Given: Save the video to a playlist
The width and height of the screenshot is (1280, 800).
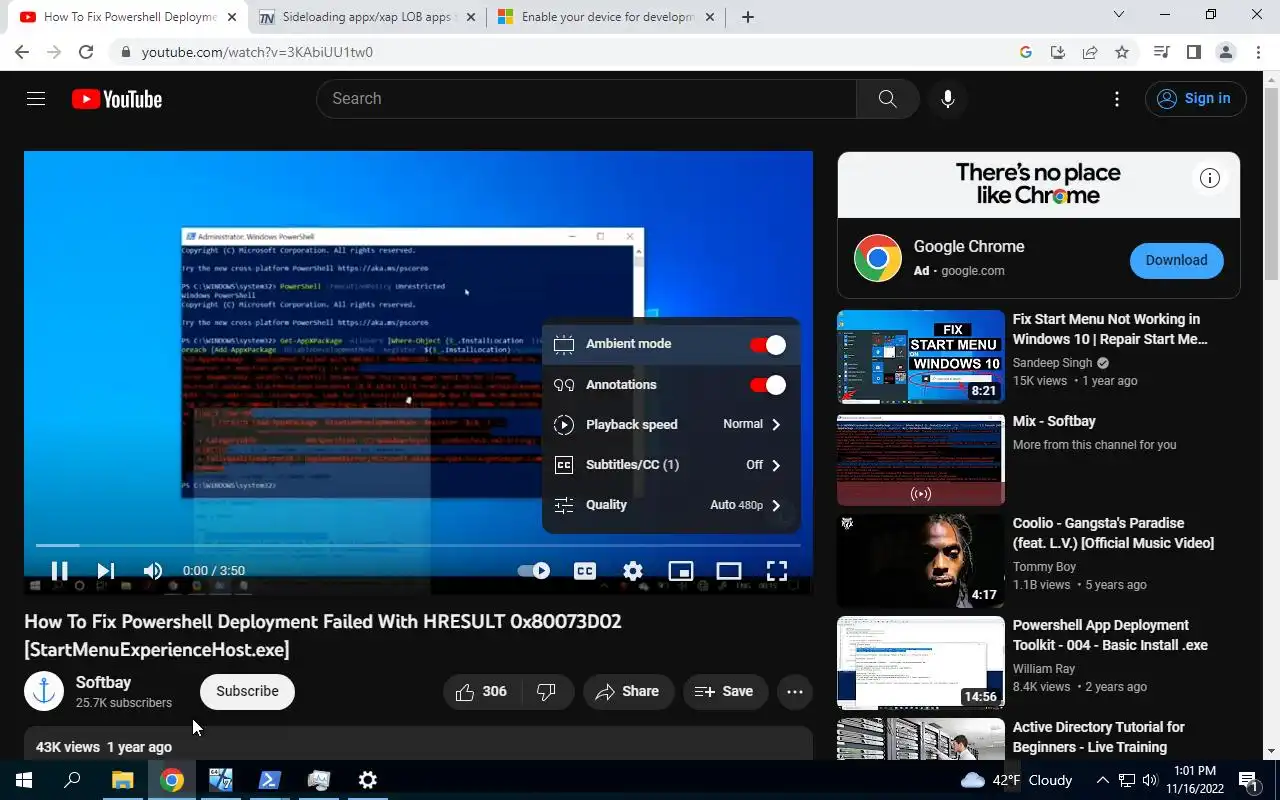Looking at the screenshot, I should coord(725,692).
